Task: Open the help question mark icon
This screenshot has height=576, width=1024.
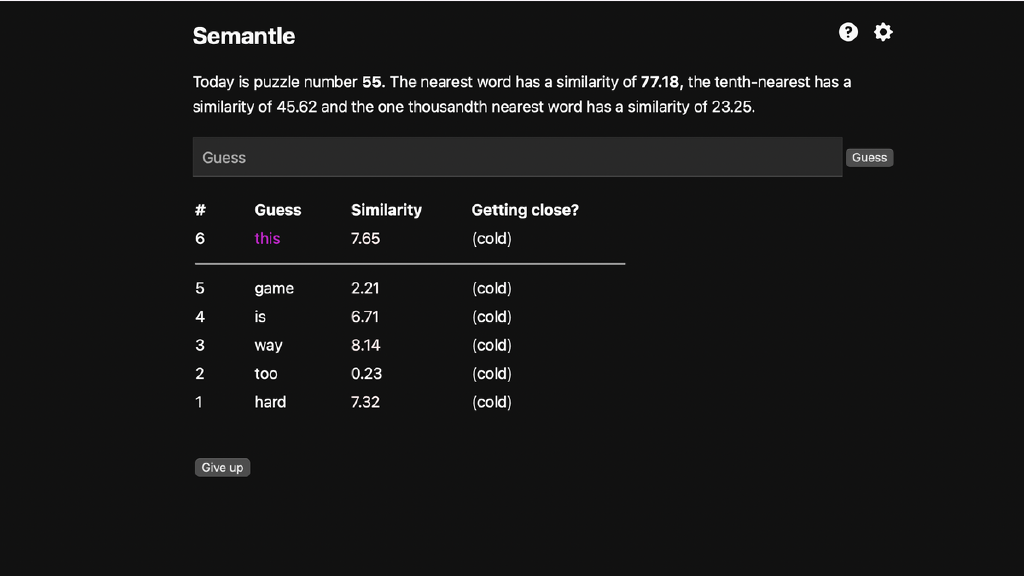Action: [x=848, y=32]
